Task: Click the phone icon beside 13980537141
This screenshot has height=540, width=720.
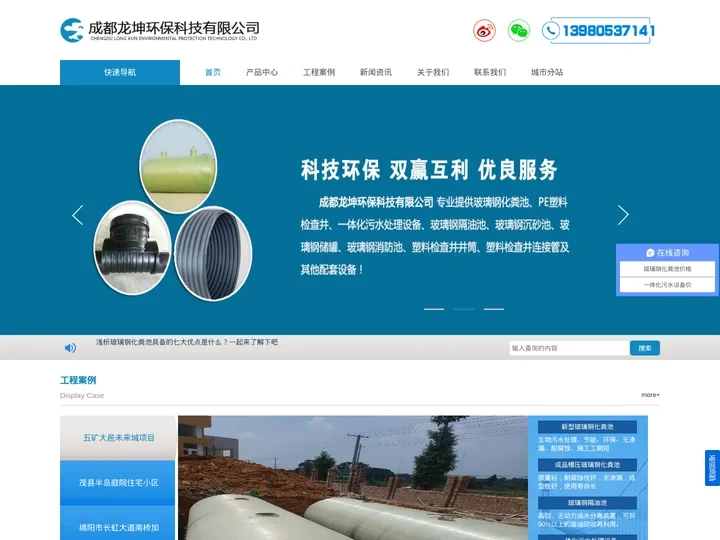Action: pos(551,31)
